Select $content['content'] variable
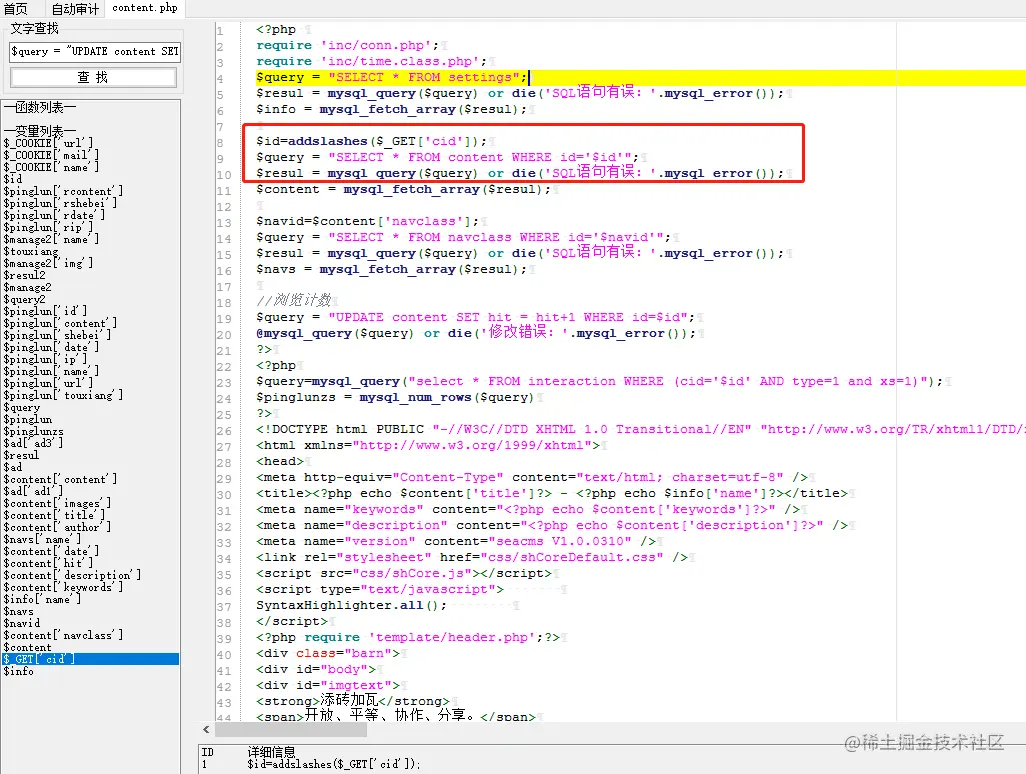Viewport: 1026px width, 774px height. (x=60, y=479)
